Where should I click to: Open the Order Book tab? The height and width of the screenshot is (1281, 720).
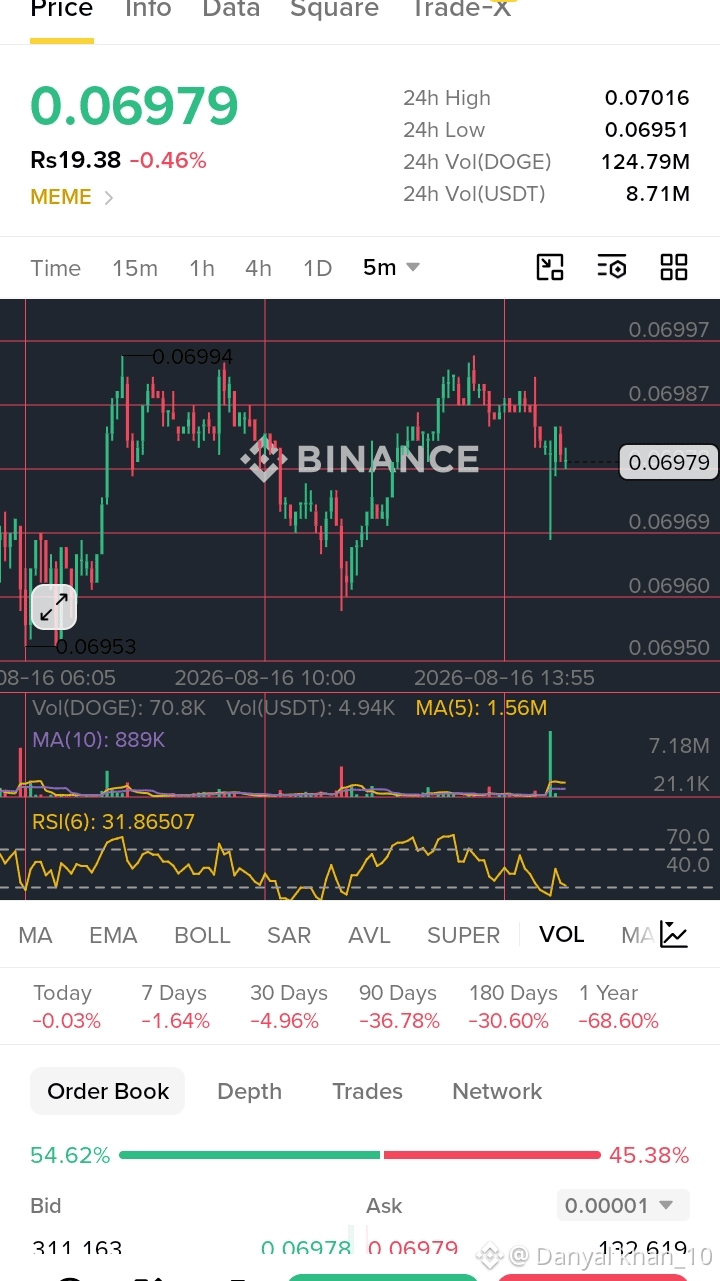tap(108, 1091)
